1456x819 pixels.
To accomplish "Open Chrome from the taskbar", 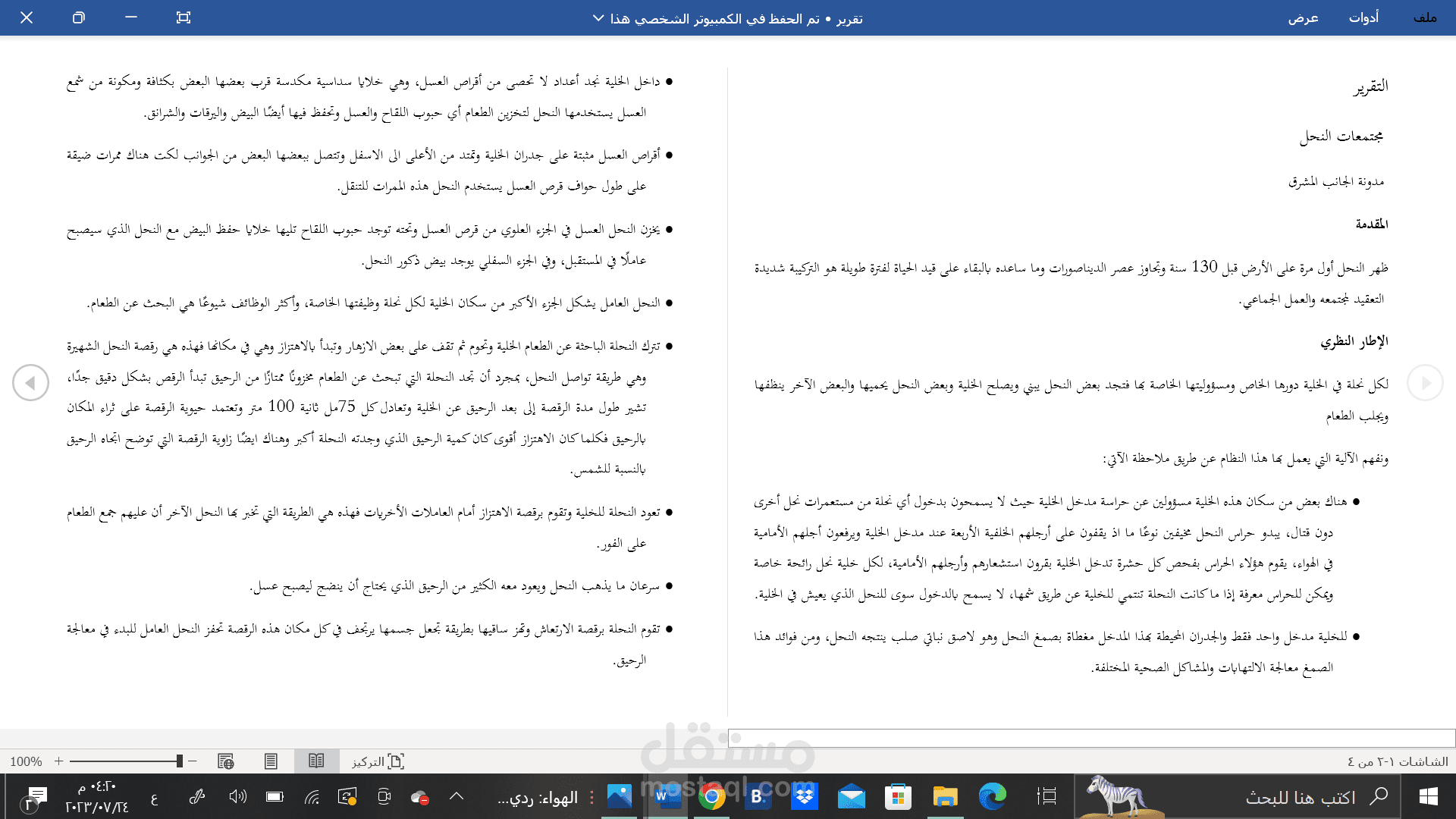I will point(713,797).
